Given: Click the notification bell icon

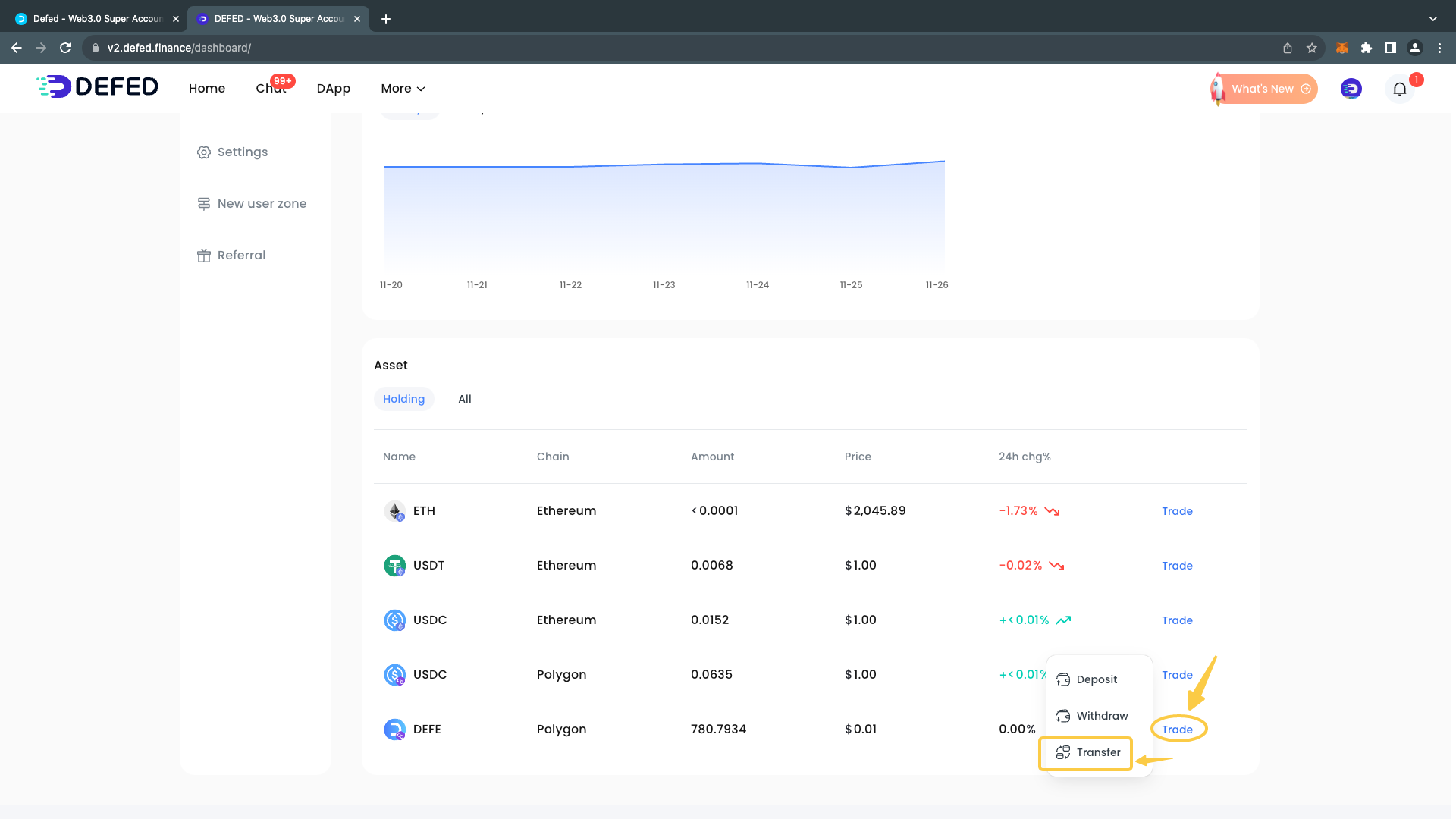Looking at the screenshot, I should [1399, 89].
